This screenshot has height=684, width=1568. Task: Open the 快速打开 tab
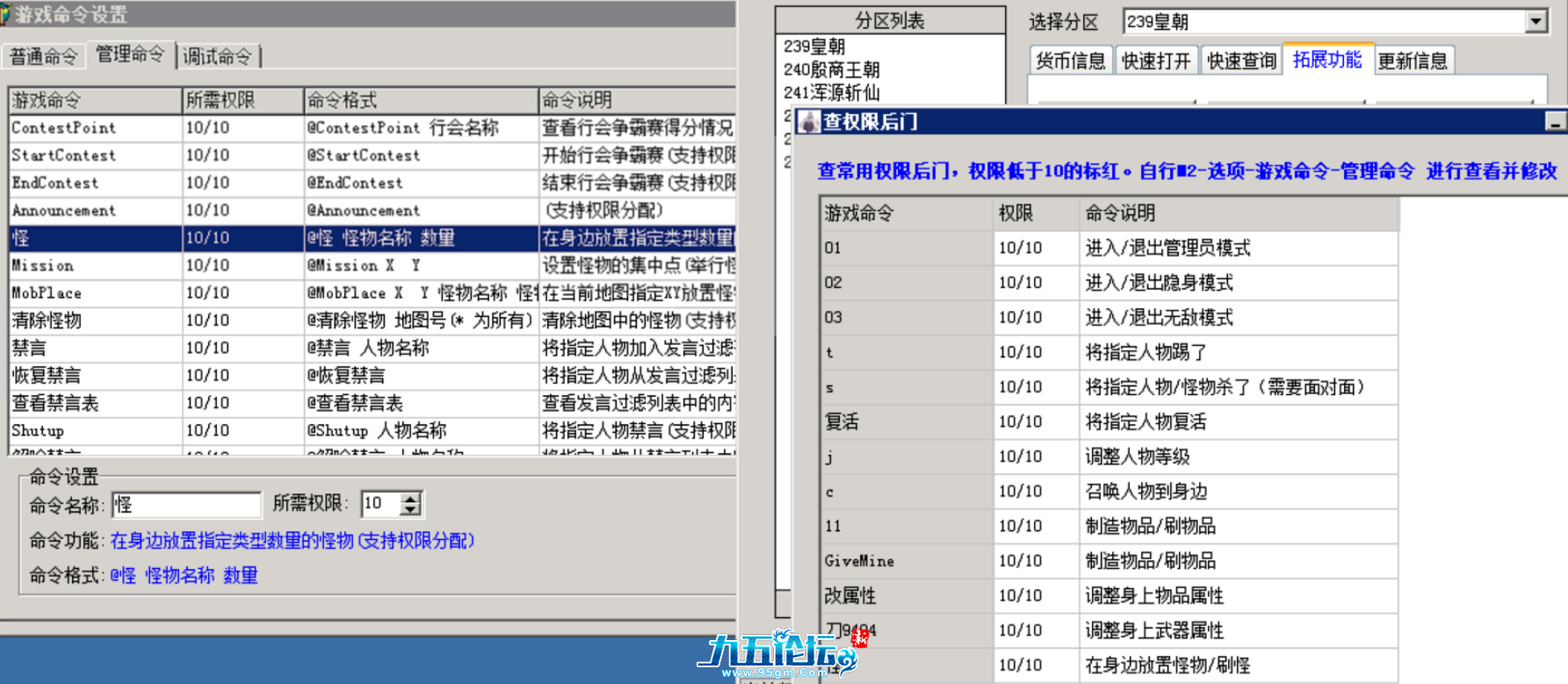click(x=1156, y=61)
